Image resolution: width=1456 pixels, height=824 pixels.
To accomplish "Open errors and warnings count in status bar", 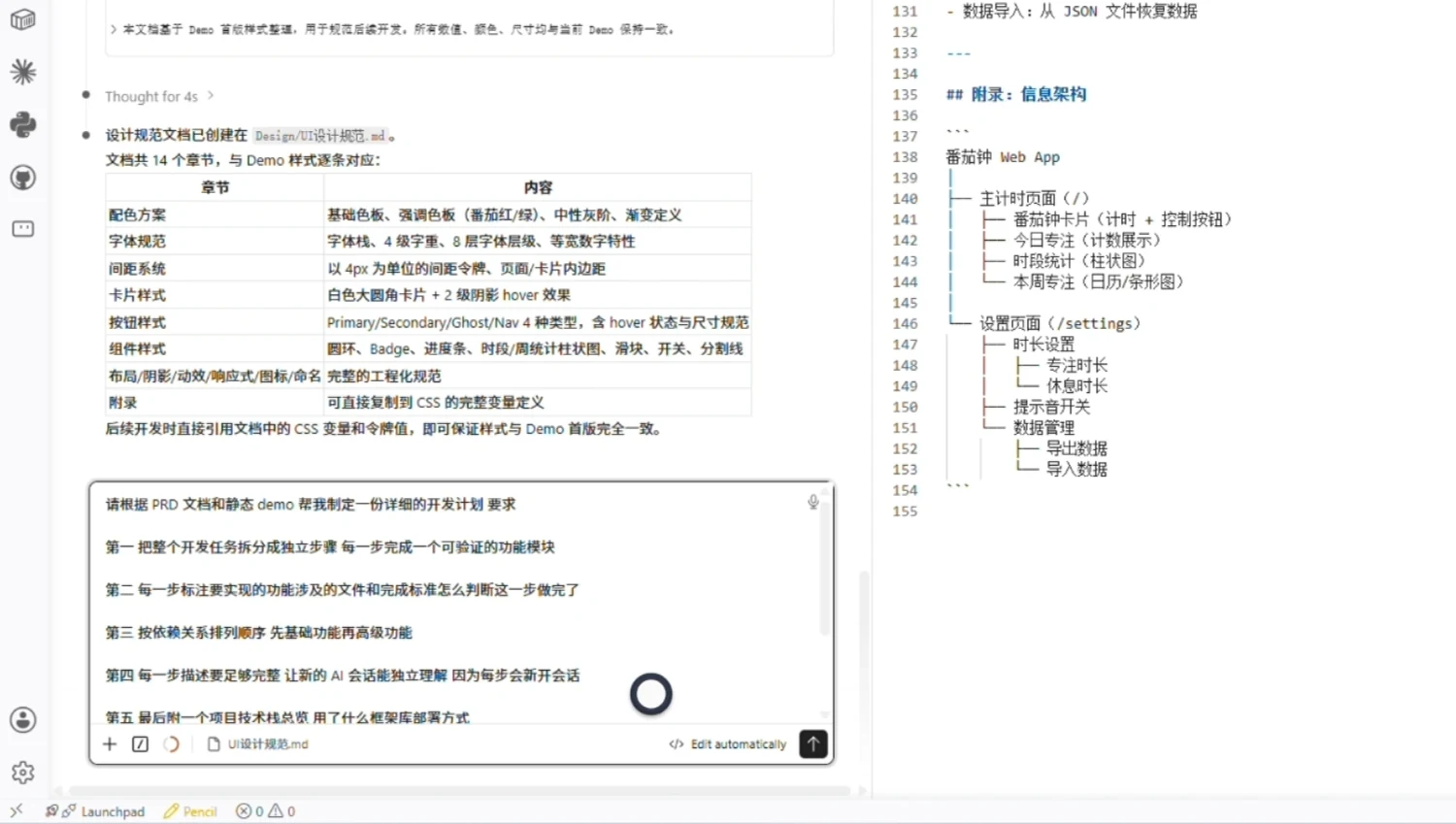I will [266, 811].
